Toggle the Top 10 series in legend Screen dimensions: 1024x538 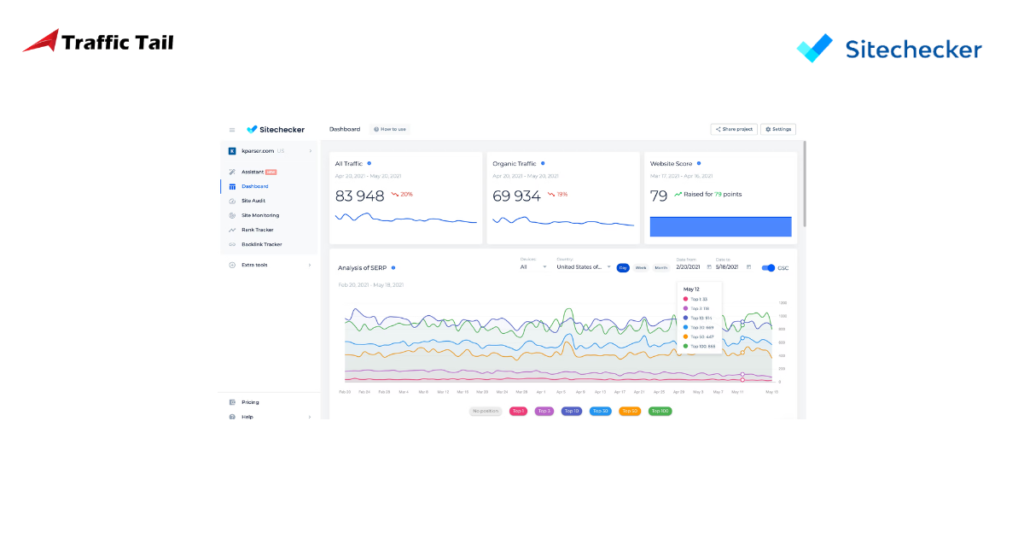point(571,411)
